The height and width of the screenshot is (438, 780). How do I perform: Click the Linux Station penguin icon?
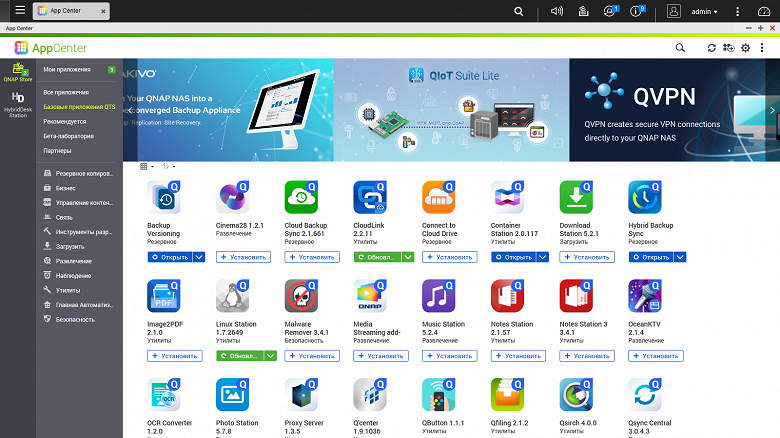coord(232,296)
